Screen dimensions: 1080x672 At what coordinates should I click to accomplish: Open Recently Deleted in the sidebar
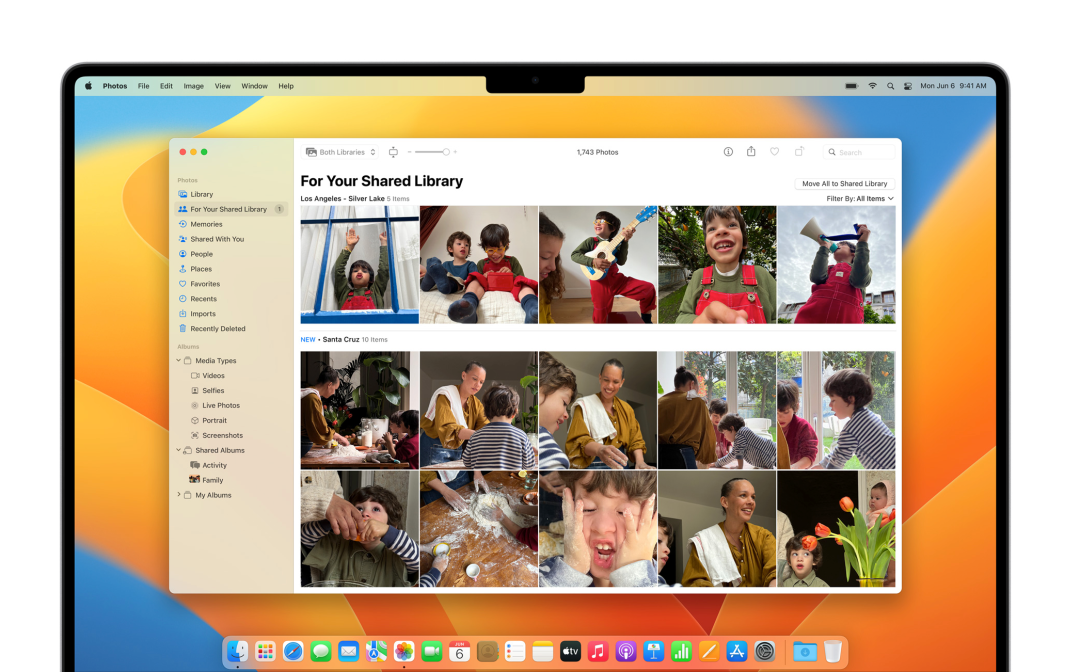click(x=217, y=329)
